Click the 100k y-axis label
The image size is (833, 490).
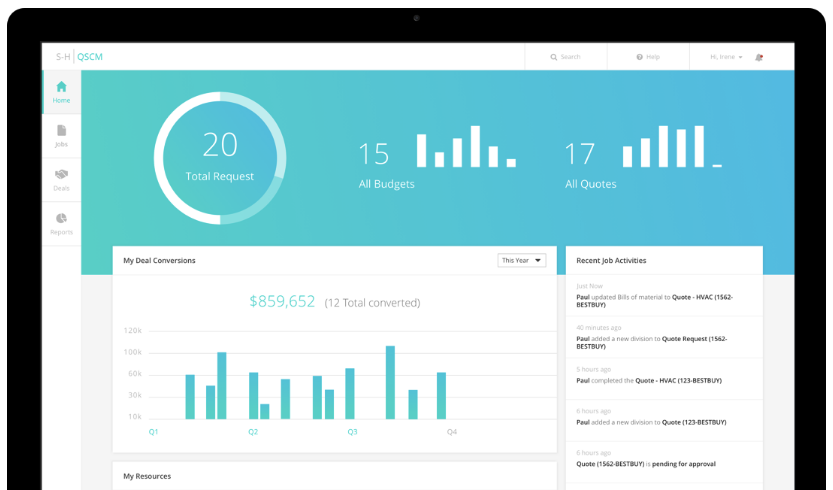pyautogui.click(x=132, y=352)
